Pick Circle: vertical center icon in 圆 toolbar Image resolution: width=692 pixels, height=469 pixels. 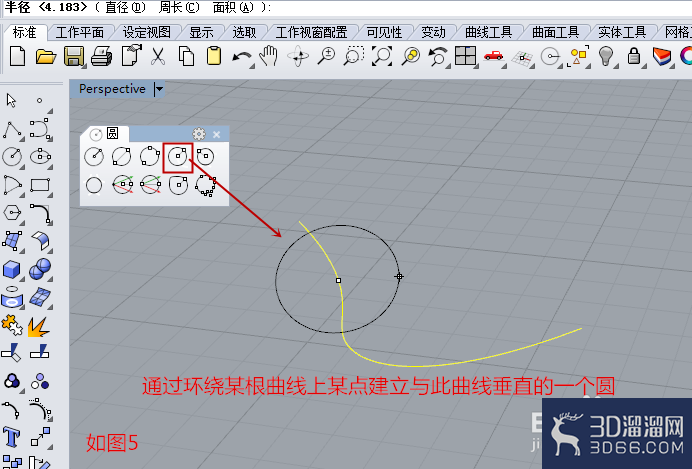(x=123, y=184)
